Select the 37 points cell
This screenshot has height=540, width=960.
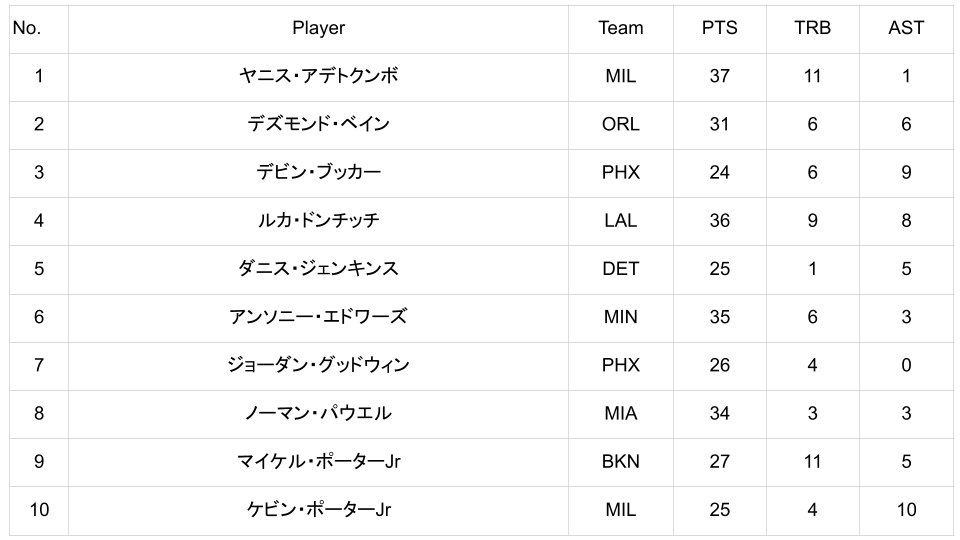(x=719, y=76)
